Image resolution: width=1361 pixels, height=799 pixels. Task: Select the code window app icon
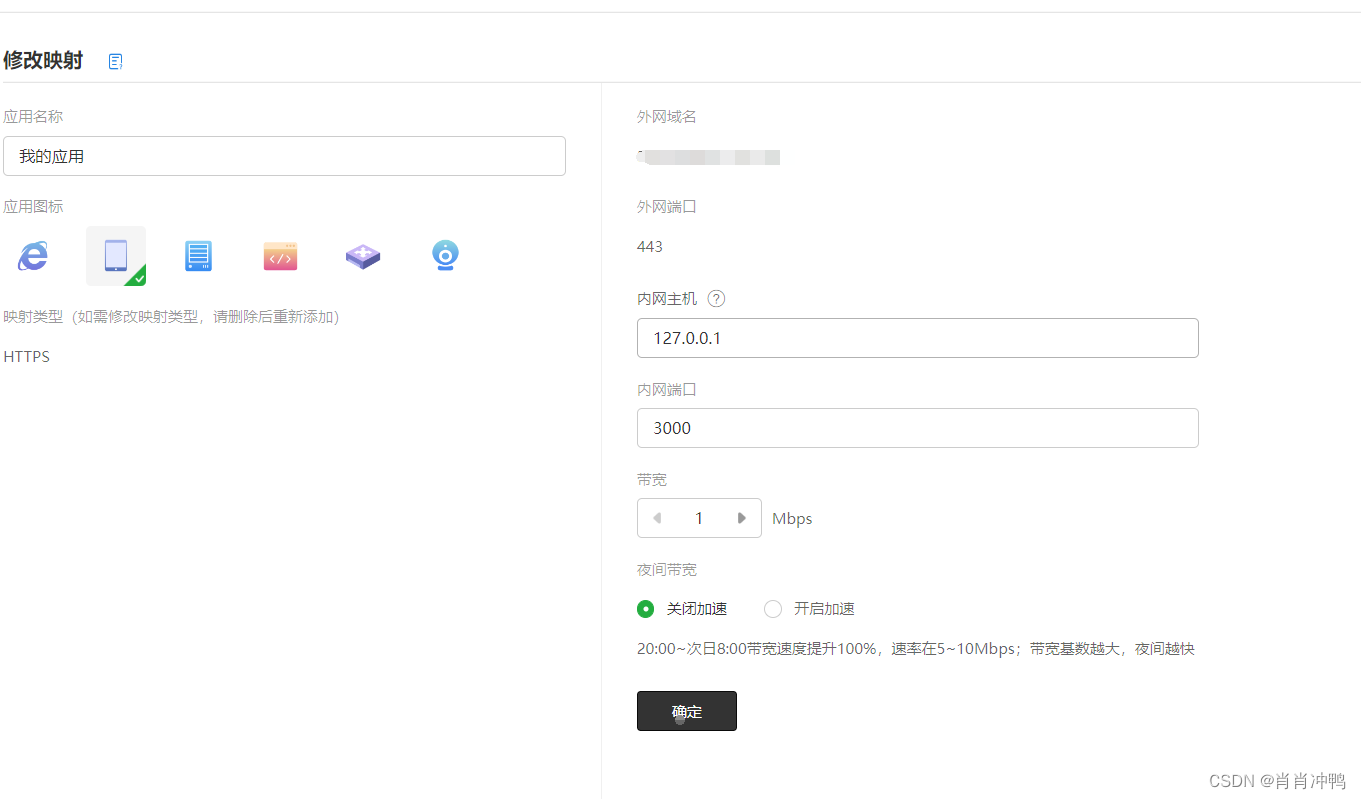(x=280, y=256)
